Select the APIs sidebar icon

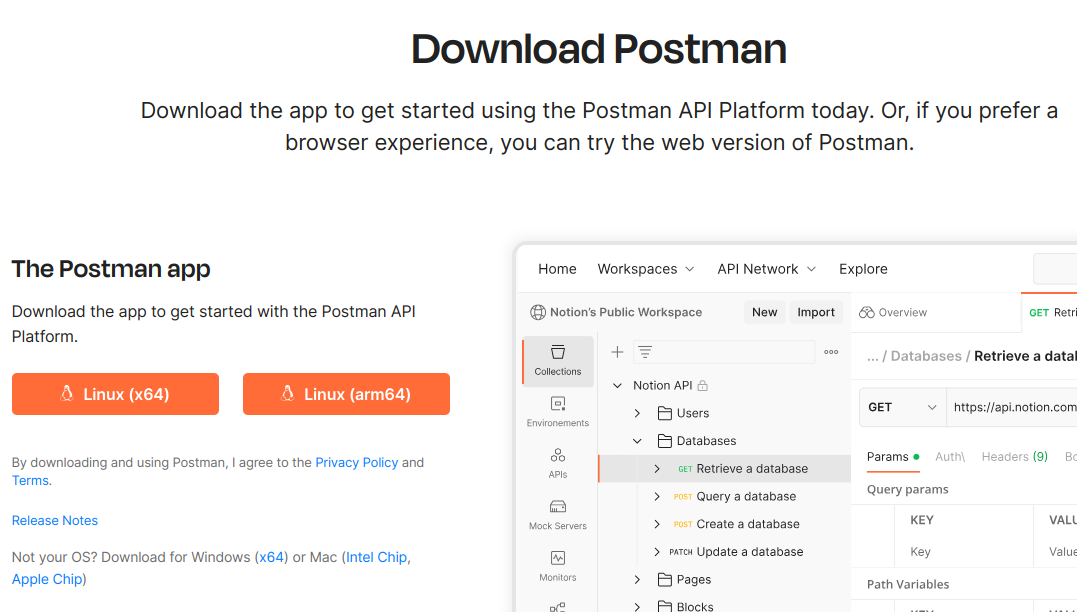point(557,462)
